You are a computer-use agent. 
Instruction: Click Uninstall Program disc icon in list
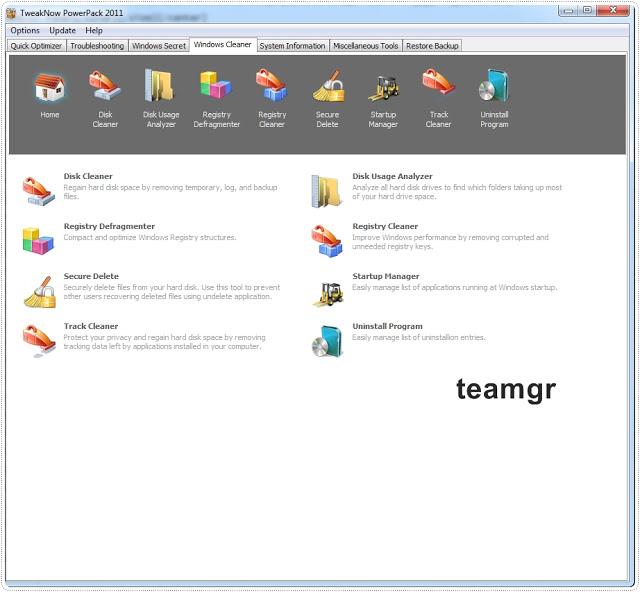coord(327,342)
